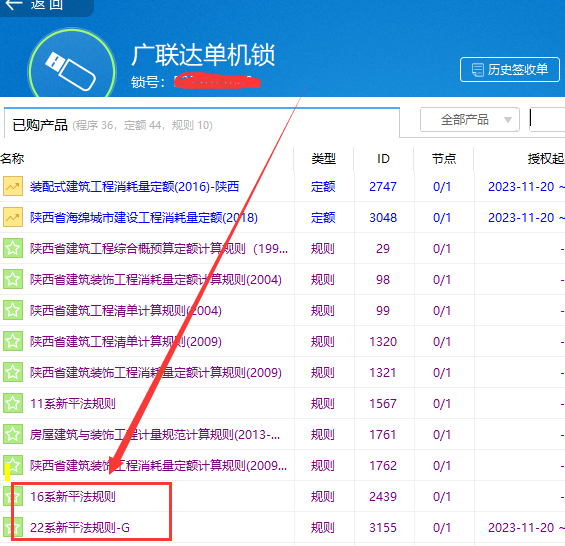Click star icon of 陕西省建筑工程清单计算规则(2009)

13,341
